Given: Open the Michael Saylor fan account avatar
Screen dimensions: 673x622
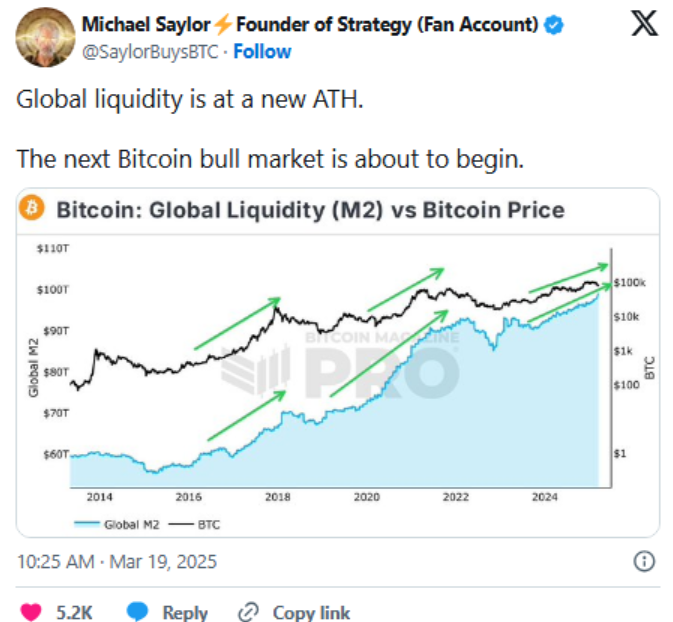Looking at the screenshot, I should point(45,37).
